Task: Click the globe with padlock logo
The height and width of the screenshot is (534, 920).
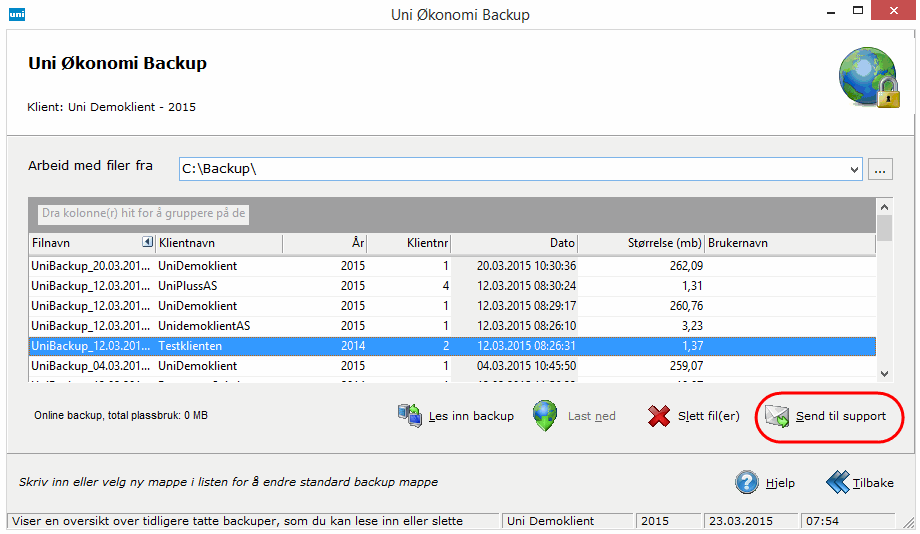Action: (867, 77)
